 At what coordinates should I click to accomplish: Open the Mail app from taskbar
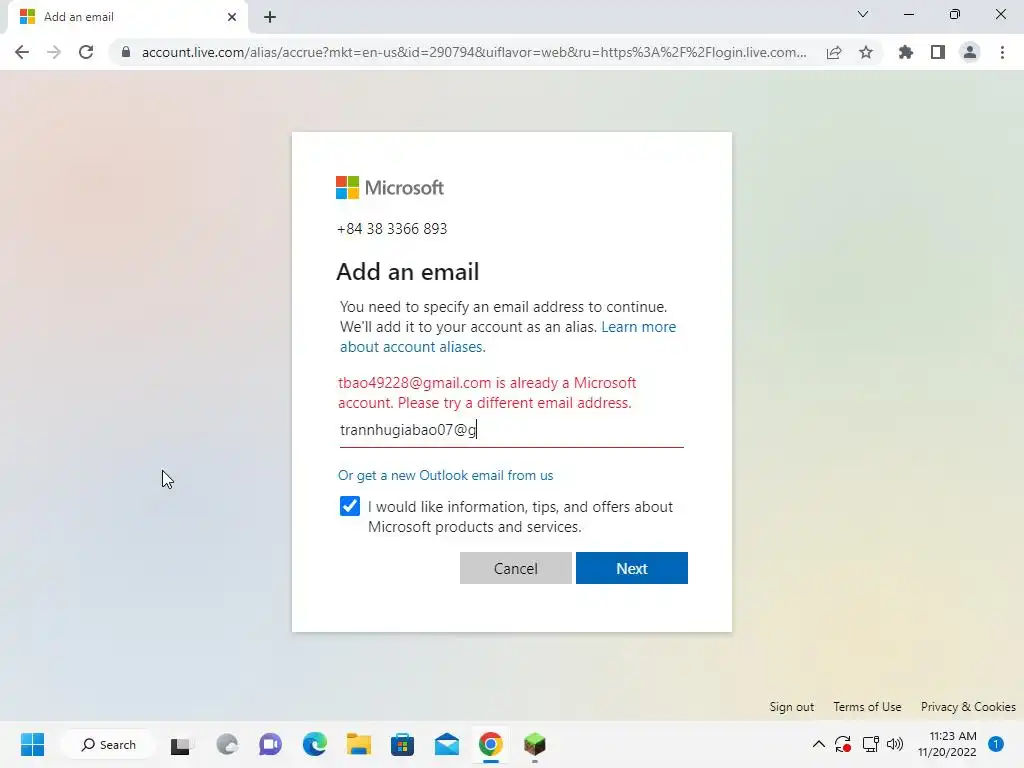447,744
